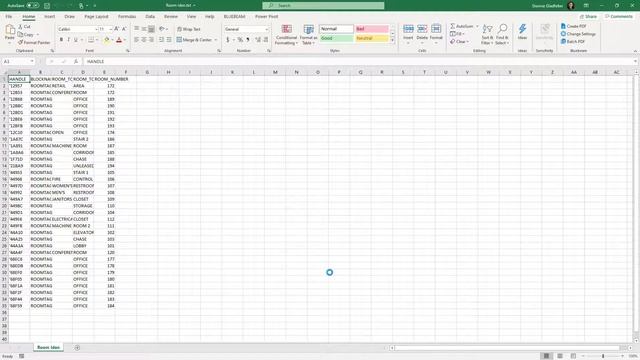Open Sort & Filter menu
Viewport: 640px width, 360px height.
(x=487, y=34)
